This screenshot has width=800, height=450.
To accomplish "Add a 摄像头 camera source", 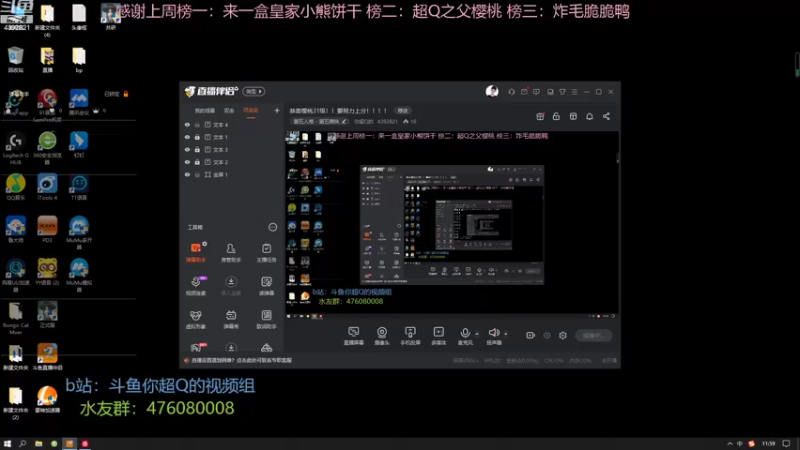I will click(x=382, y=336).
